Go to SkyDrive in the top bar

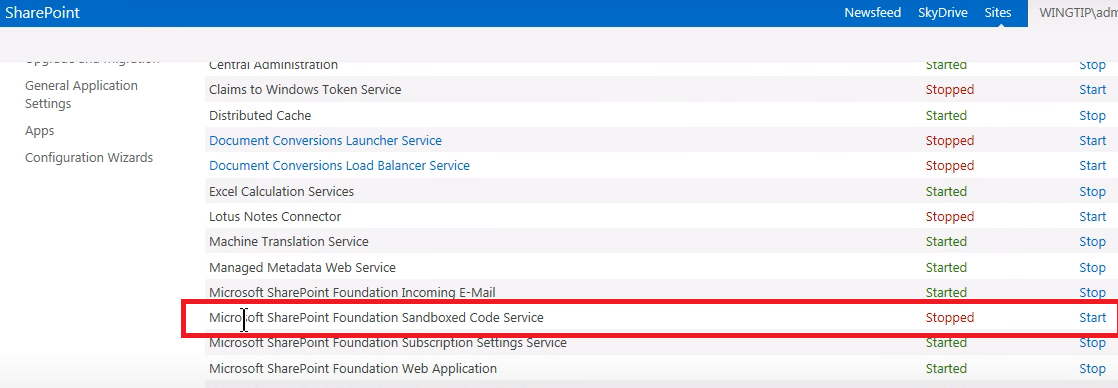click(x=943, y=13)
